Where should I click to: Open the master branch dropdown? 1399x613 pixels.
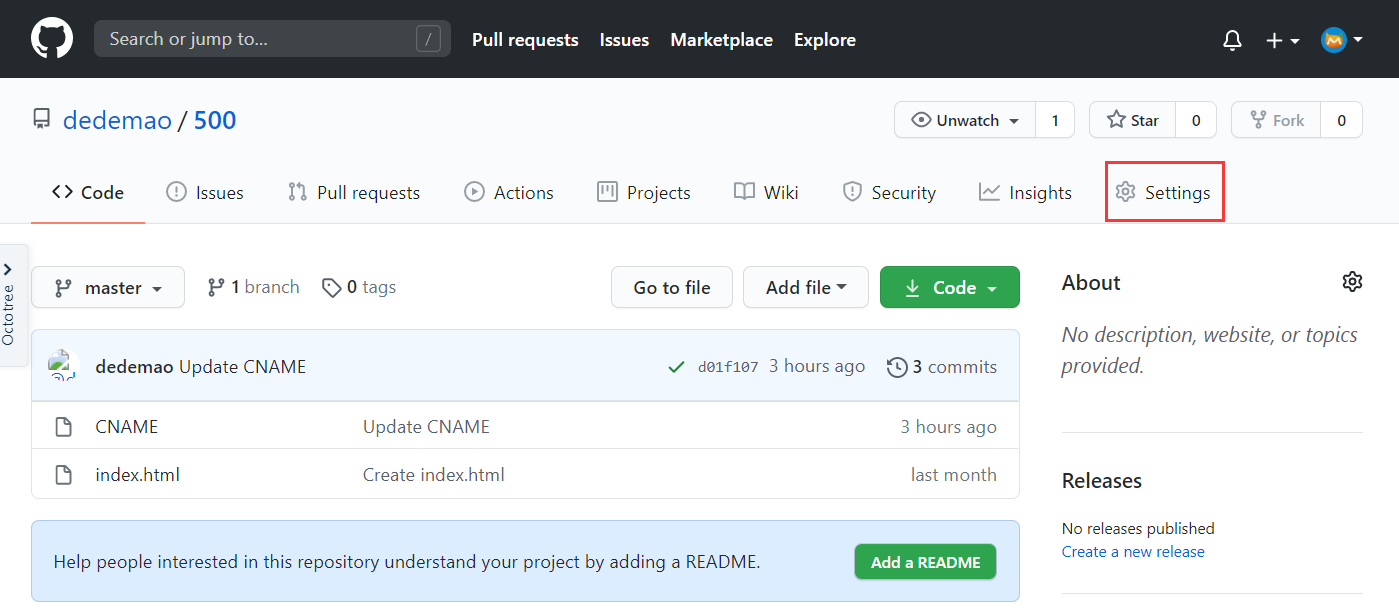point(108,287)
